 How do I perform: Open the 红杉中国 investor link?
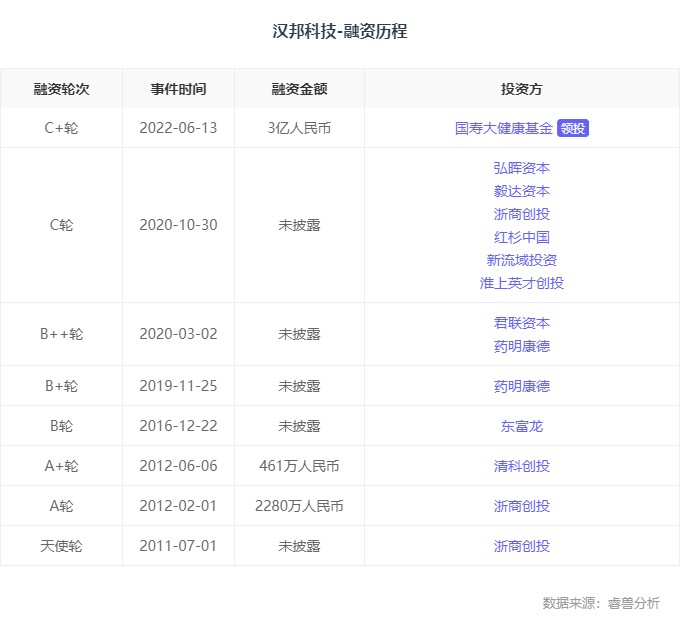click(521, 237)
